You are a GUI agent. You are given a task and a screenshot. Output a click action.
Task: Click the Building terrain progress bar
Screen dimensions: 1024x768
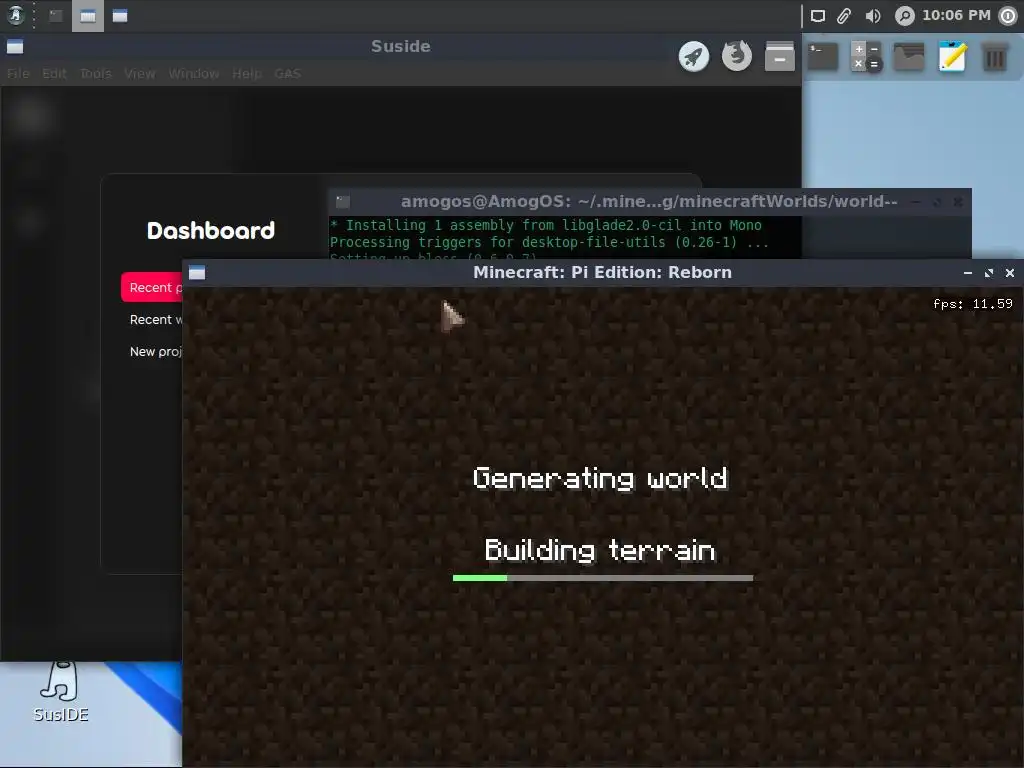click(603, 578)
